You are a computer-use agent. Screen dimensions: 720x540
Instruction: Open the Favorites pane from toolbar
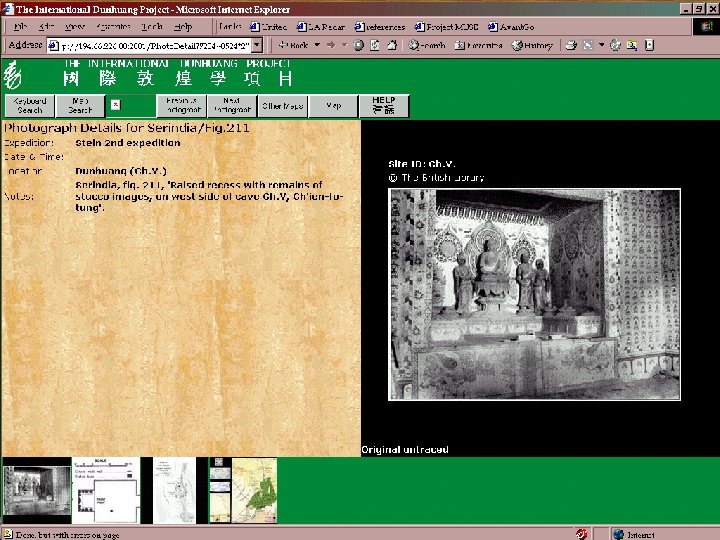point(478,45)
